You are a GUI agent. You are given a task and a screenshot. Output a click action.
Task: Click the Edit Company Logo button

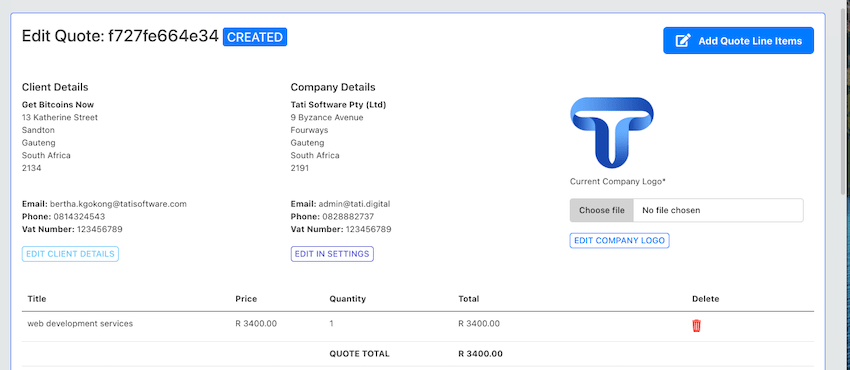[620, 241]
